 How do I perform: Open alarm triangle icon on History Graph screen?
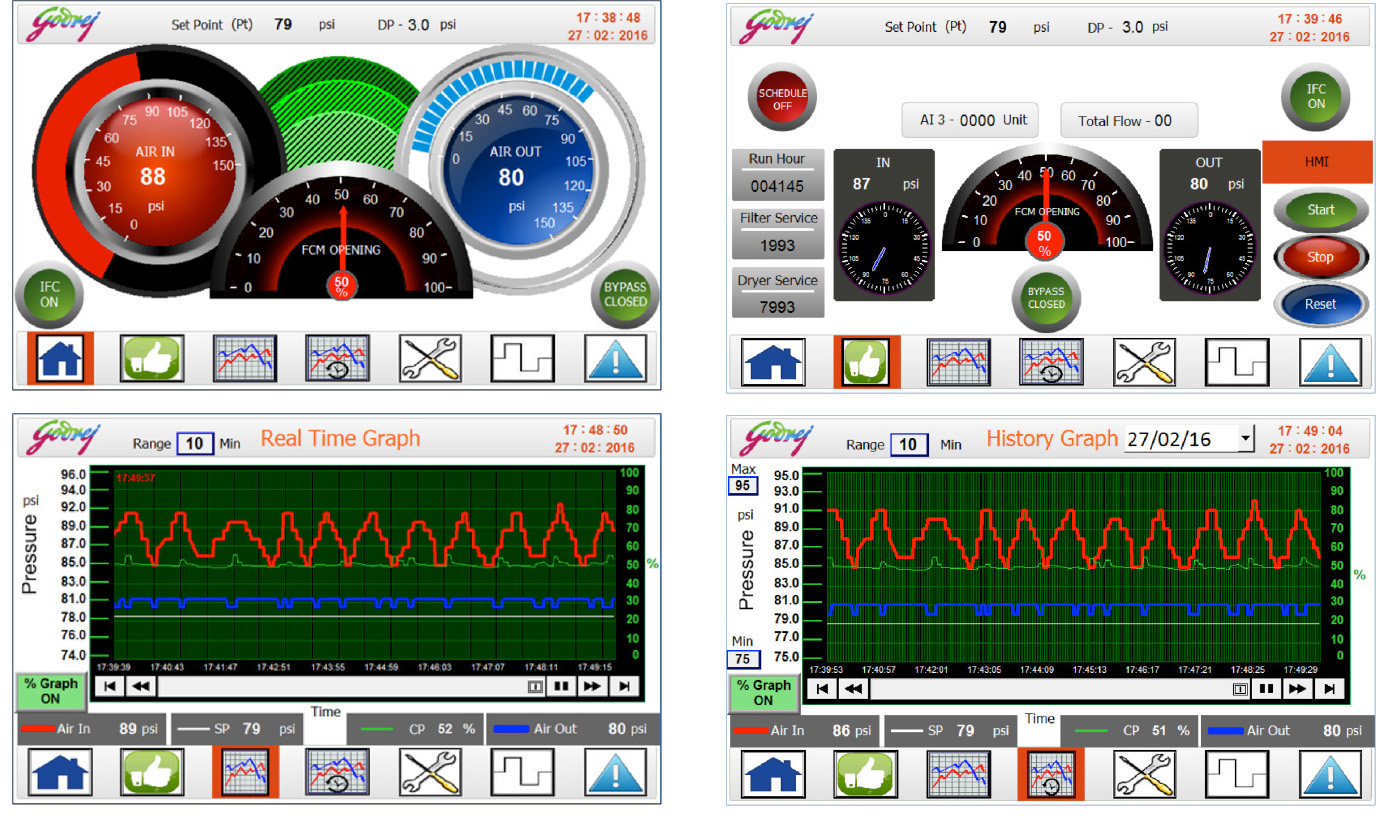point(1331,775)
